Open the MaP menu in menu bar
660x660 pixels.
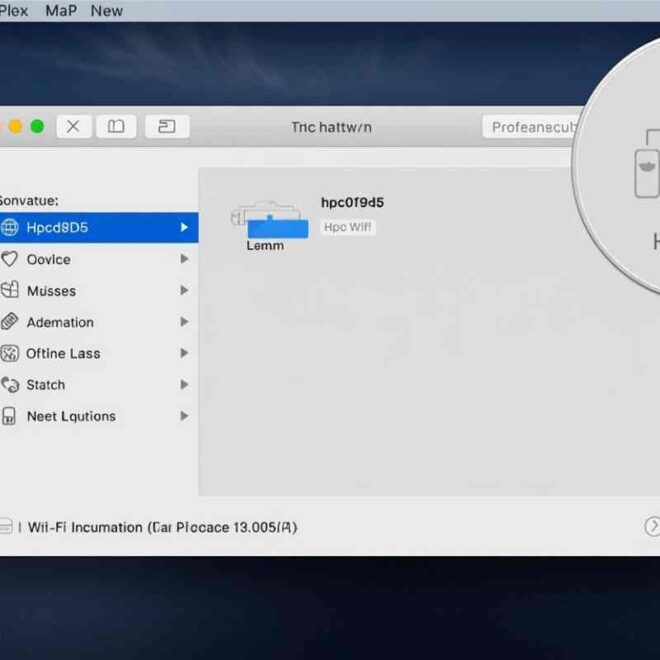point(61,11)
